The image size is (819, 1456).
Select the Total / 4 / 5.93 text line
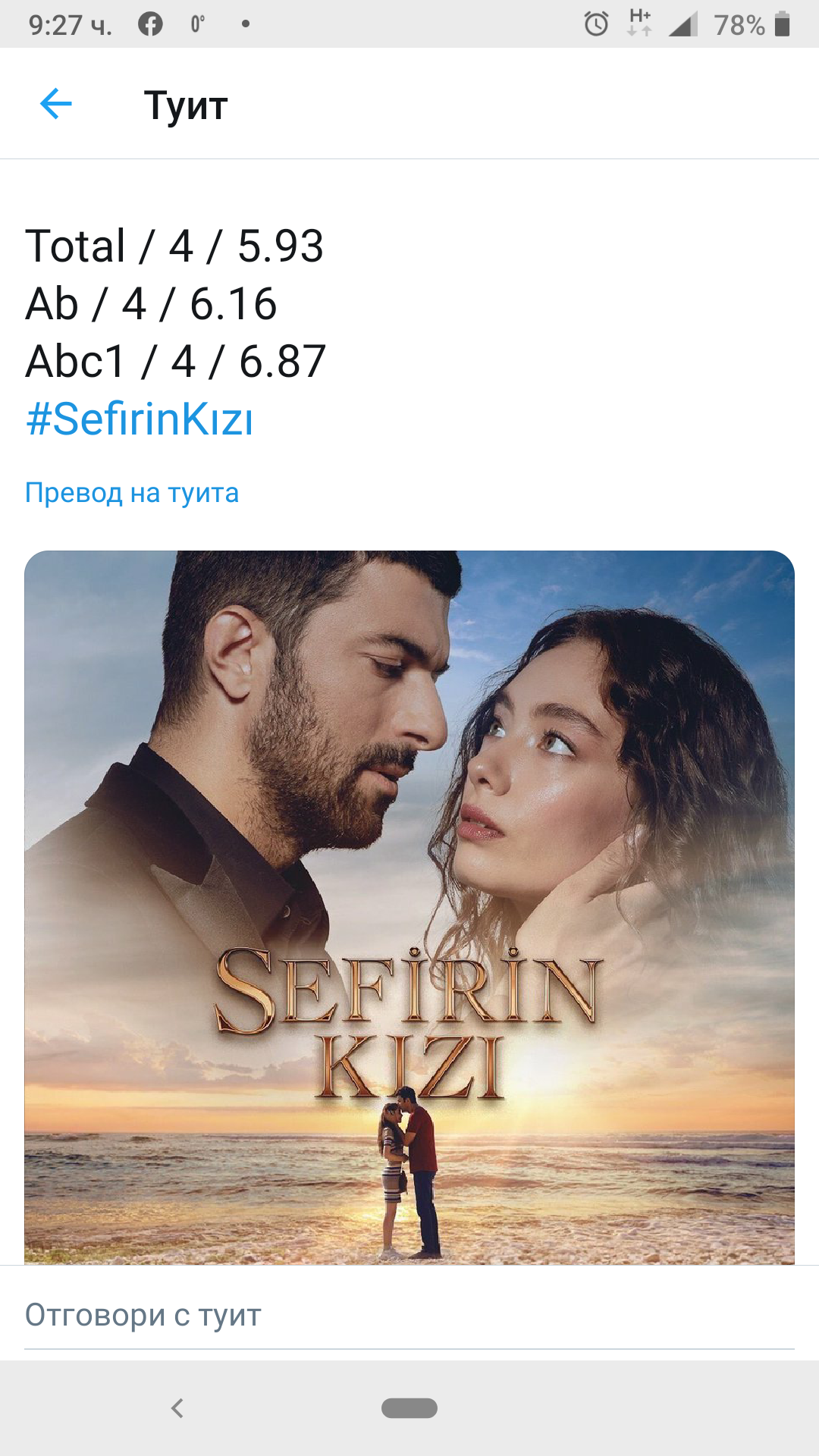point(174,246)
